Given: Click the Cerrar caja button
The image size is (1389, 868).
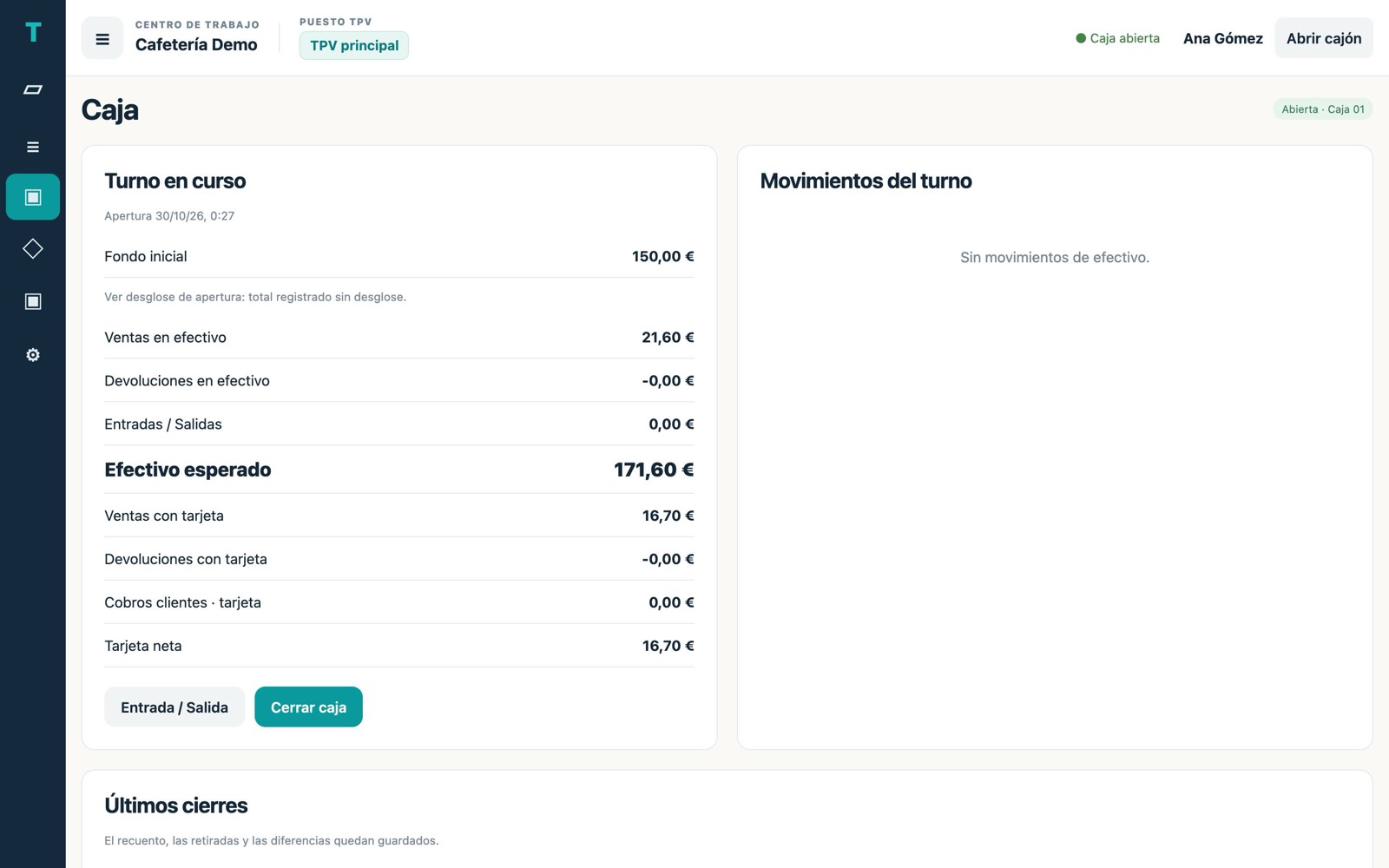Looking at the screenshot, I should tap(308, 707).
